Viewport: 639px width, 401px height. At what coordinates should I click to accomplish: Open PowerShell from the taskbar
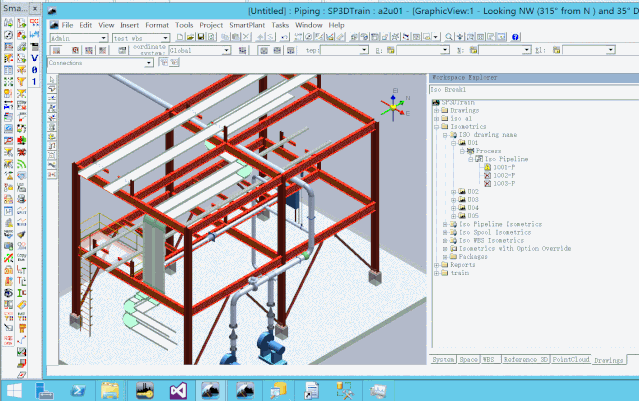(x=77, y=391)
